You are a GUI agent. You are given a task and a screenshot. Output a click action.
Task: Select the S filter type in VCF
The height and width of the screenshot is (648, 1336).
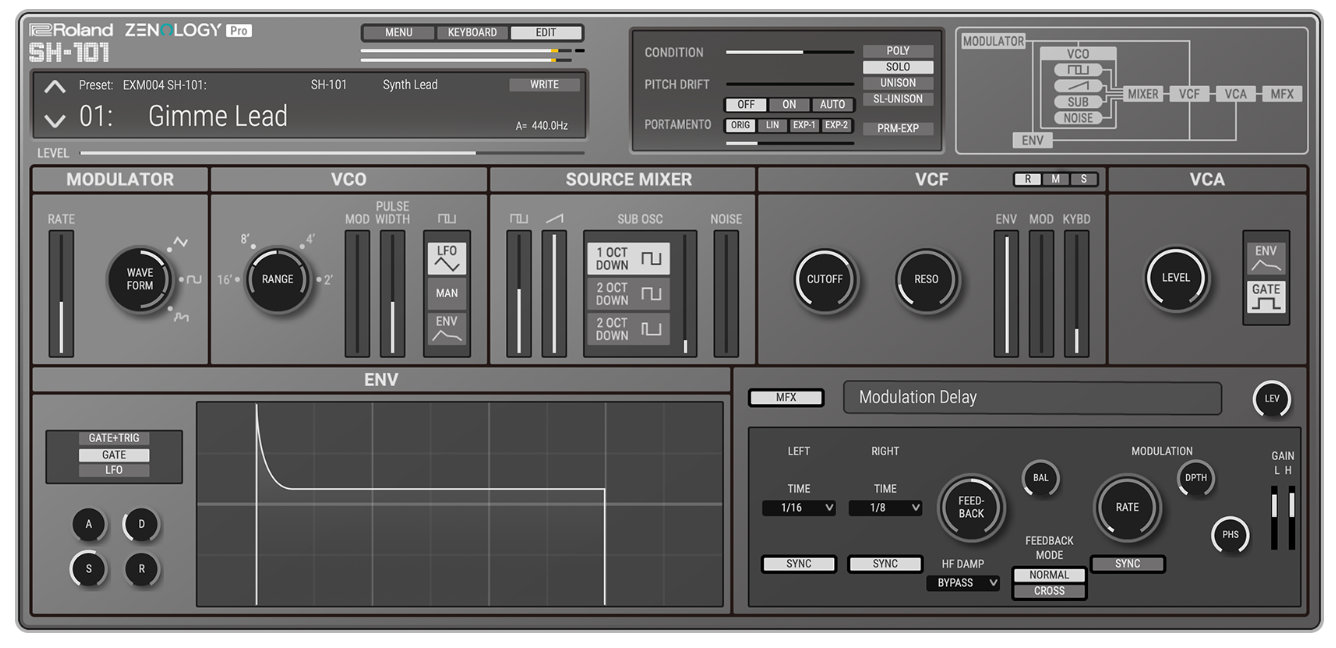click(x=1084, y=179)
